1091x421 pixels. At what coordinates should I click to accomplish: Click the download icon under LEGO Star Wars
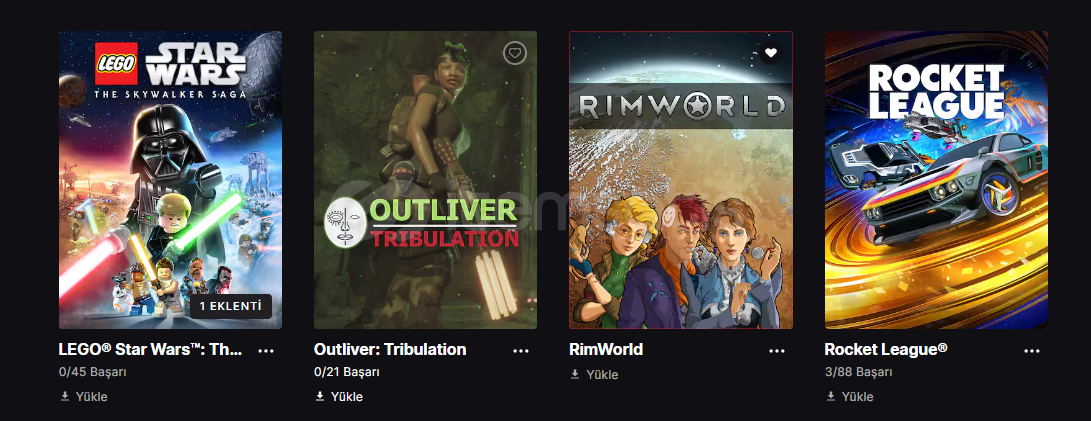[x=65, y=396]
